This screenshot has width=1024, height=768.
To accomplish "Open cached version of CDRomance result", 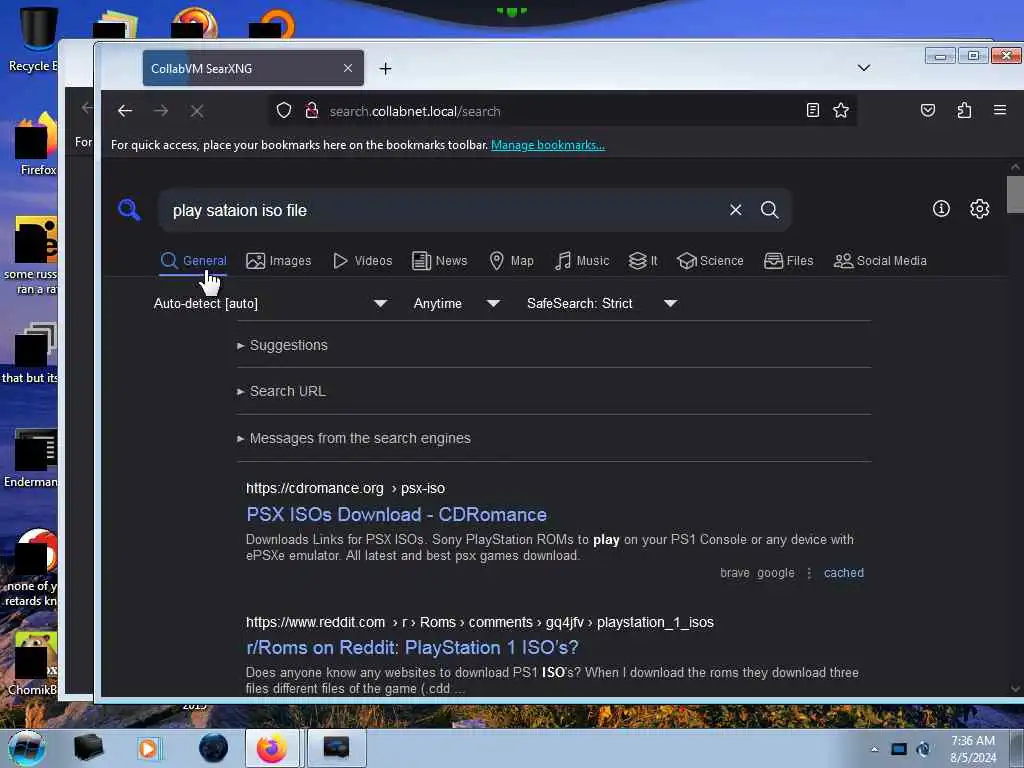I will 844,573.
